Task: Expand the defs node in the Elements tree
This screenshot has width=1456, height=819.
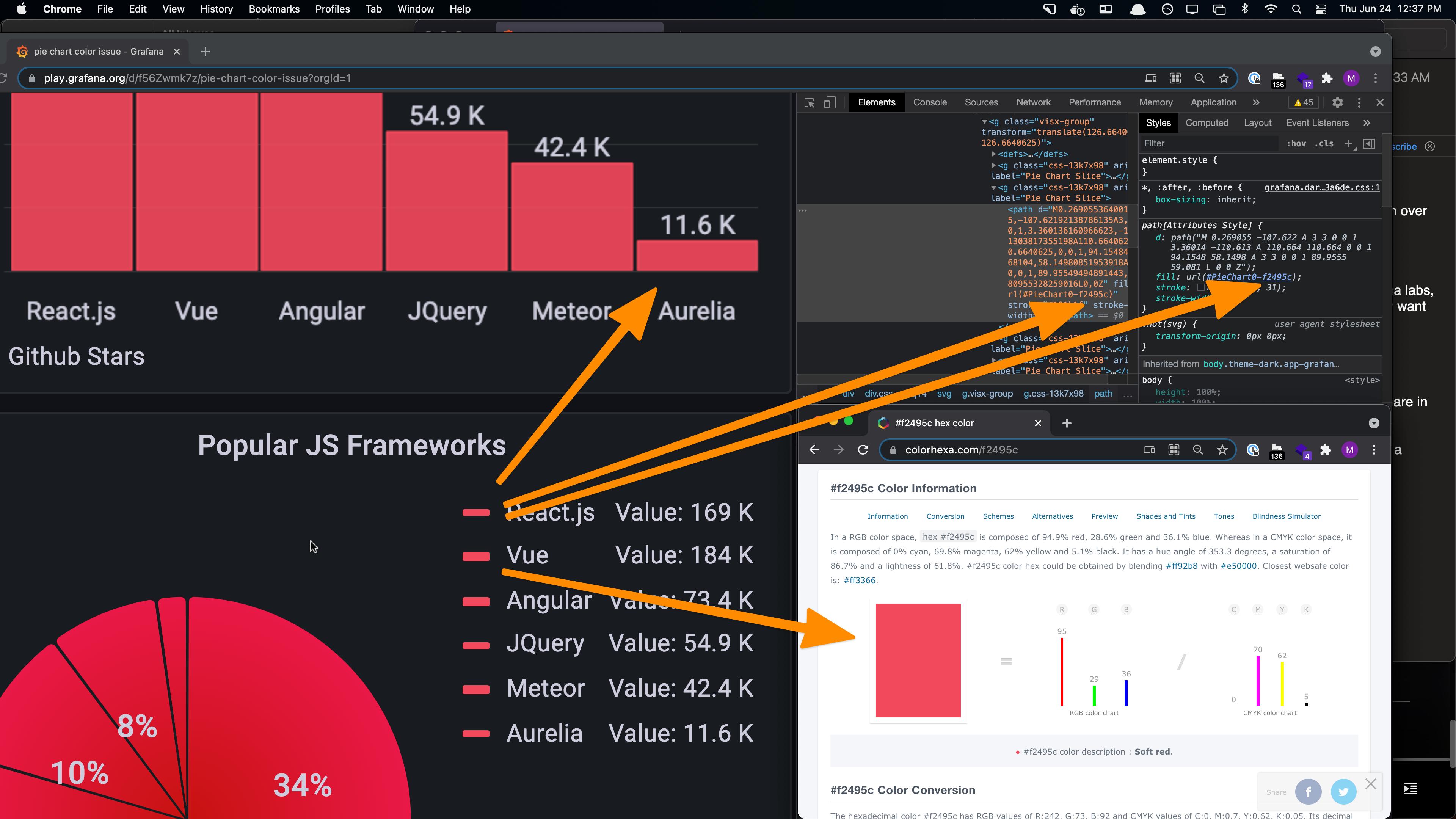Action: point(994,154)
